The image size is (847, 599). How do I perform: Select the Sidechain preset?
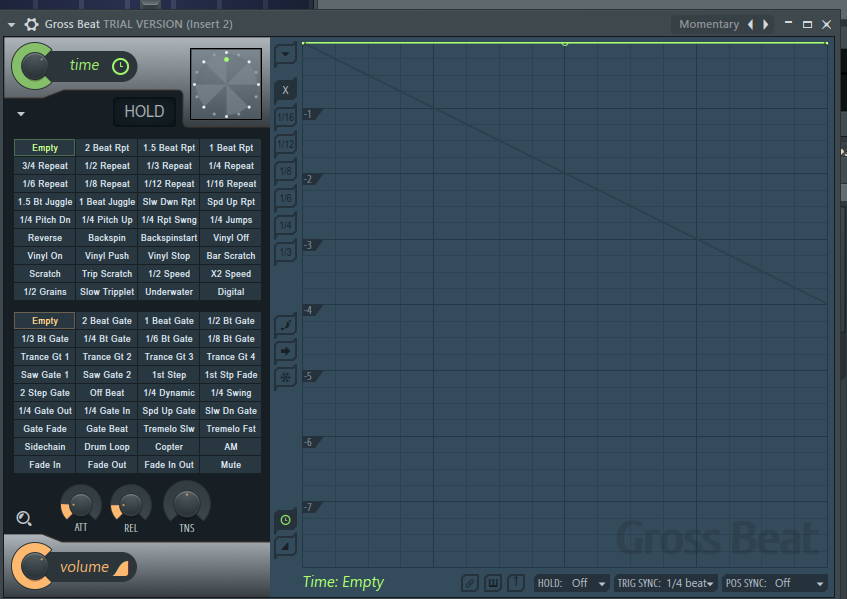point(45,447)
